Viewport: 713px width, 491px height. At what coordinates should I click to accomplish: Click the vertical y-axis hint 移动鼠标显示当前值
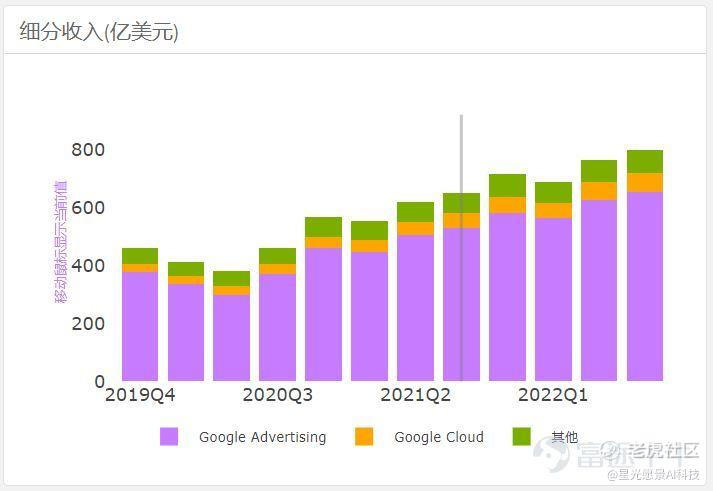tap(61, 242)
